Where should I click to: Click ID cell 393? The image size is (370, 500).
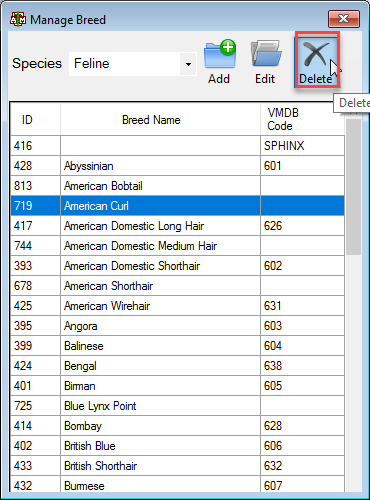[x=35, y=266]
